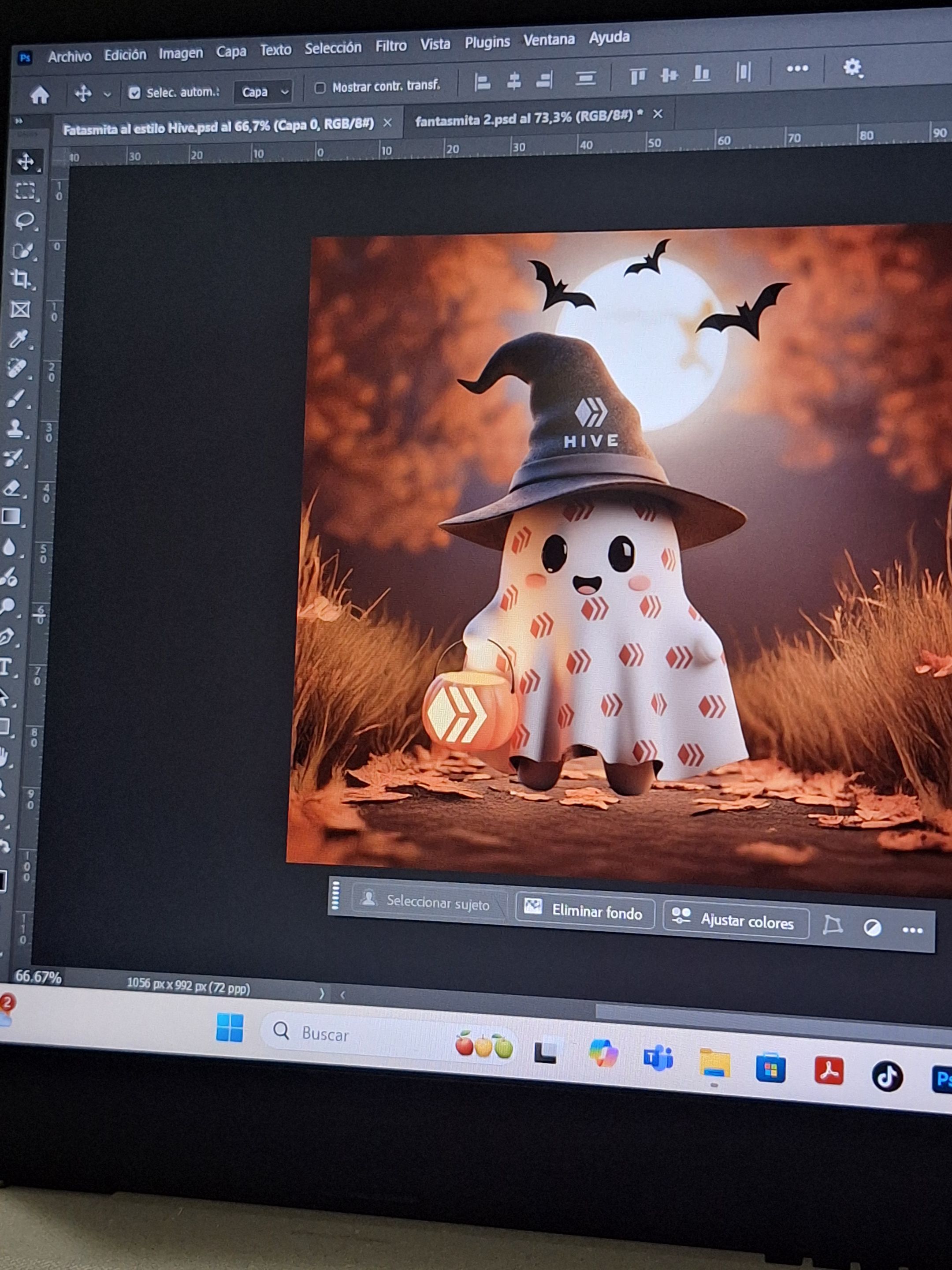The width and height of the screenshot is (952, 1270).
Task: Expand the Move tool preset arrow
Action: (107, 94)
